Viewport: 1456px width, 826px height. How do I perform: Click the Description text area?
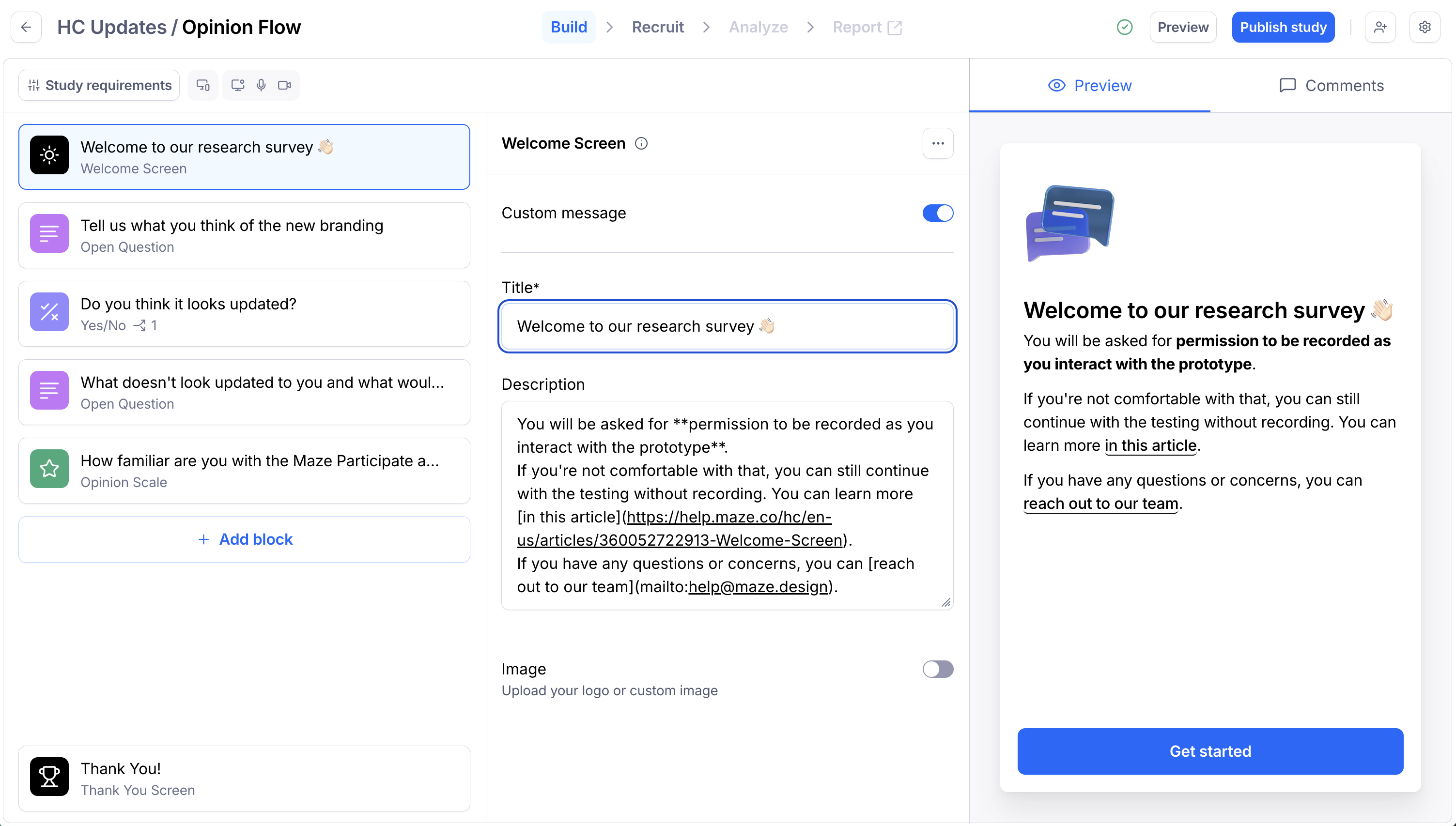click(728, 505)
